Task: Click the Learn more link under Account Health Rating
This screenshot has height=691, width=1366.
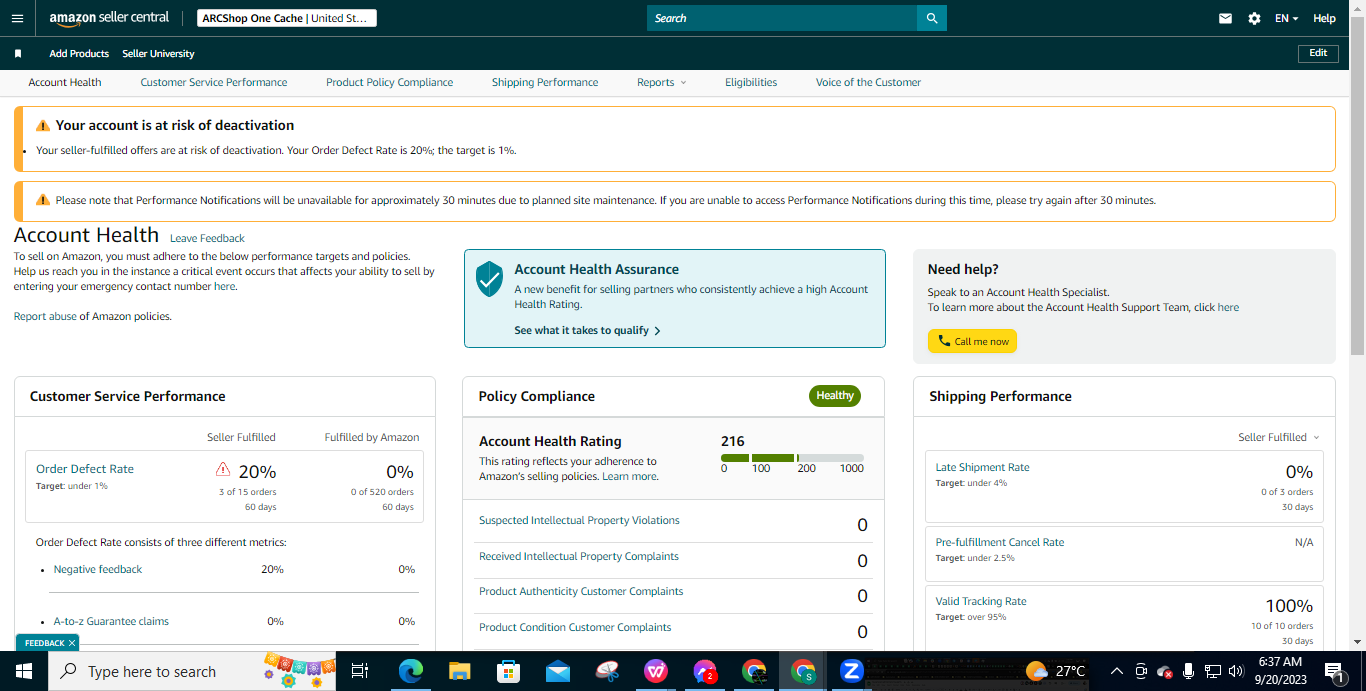Action: (x=630, y=477)
